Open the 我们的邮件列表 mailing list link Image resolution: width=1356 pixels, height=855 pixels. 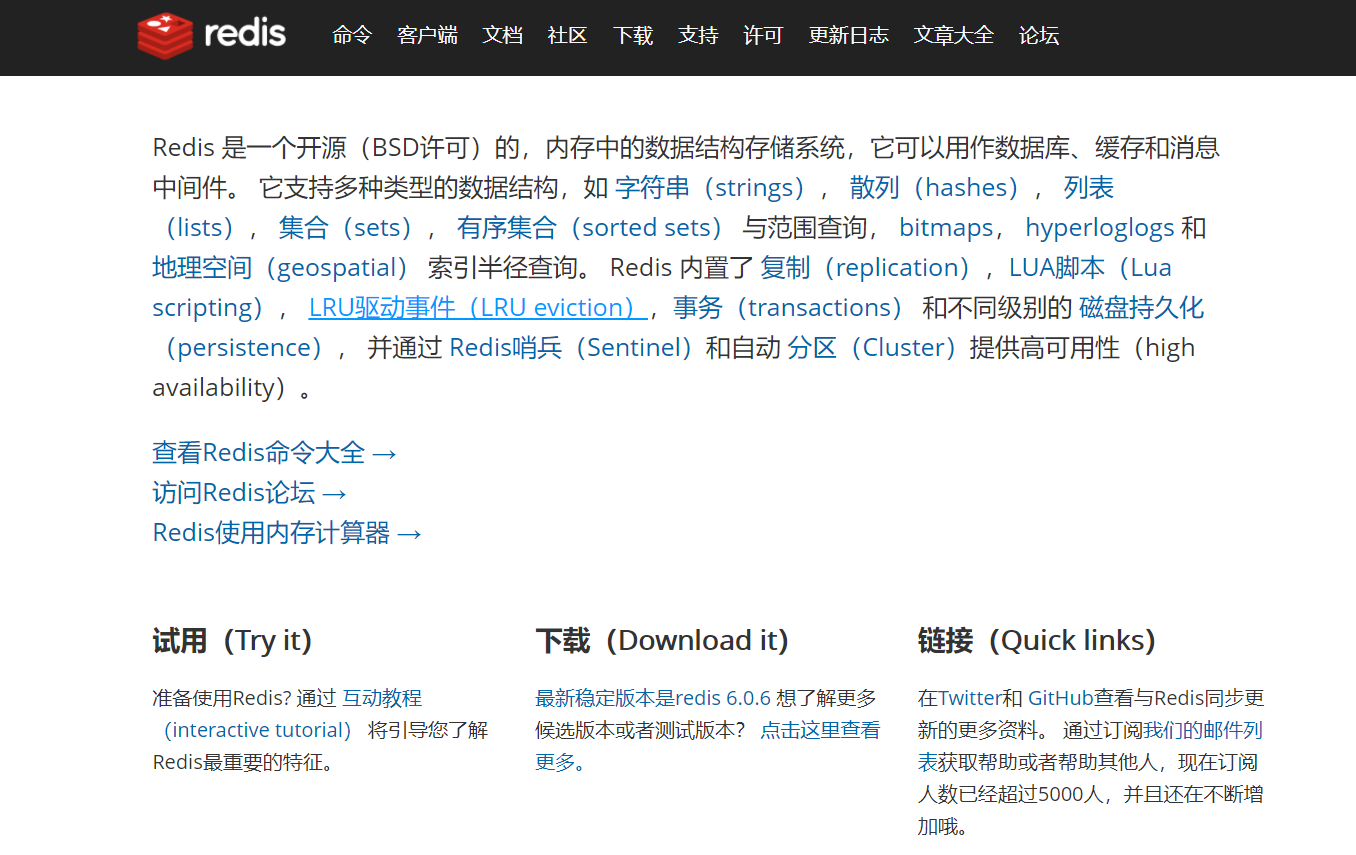click(x=1203, y=730)
